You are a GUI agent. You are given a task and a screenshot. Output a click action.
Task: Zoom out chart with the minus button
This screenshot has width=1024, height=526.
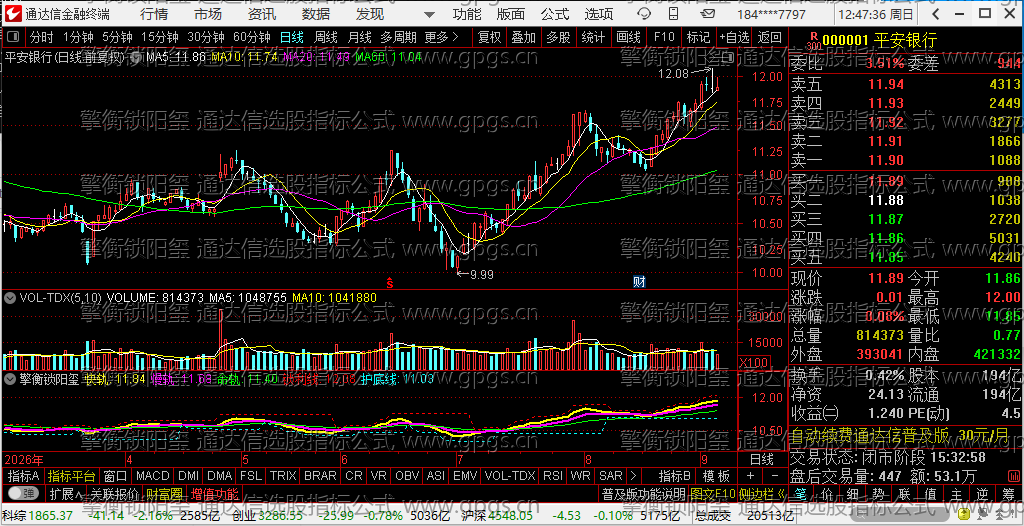tap(775, 475)
